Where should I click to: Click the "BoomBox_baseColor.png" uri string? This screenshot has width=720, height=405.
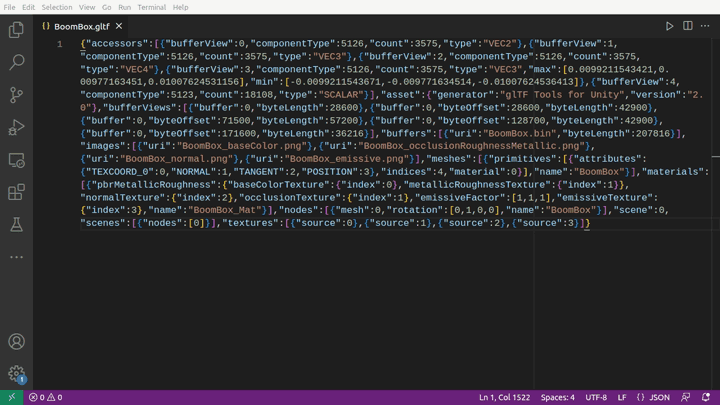click(x=242, y=146)
